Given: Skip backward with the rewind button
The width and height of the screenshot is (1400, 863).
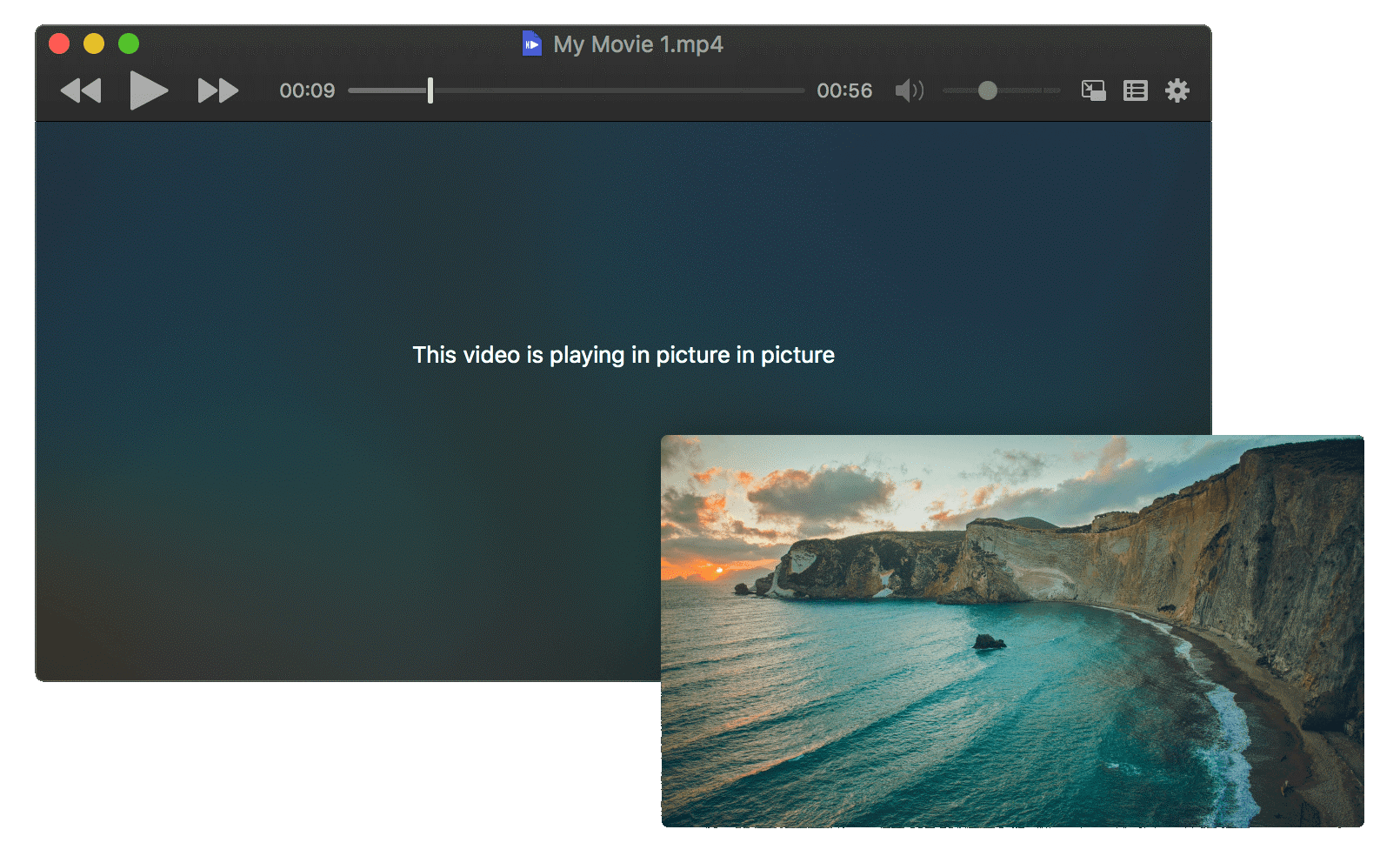Looking at the screenshot, I should (81, 90).
